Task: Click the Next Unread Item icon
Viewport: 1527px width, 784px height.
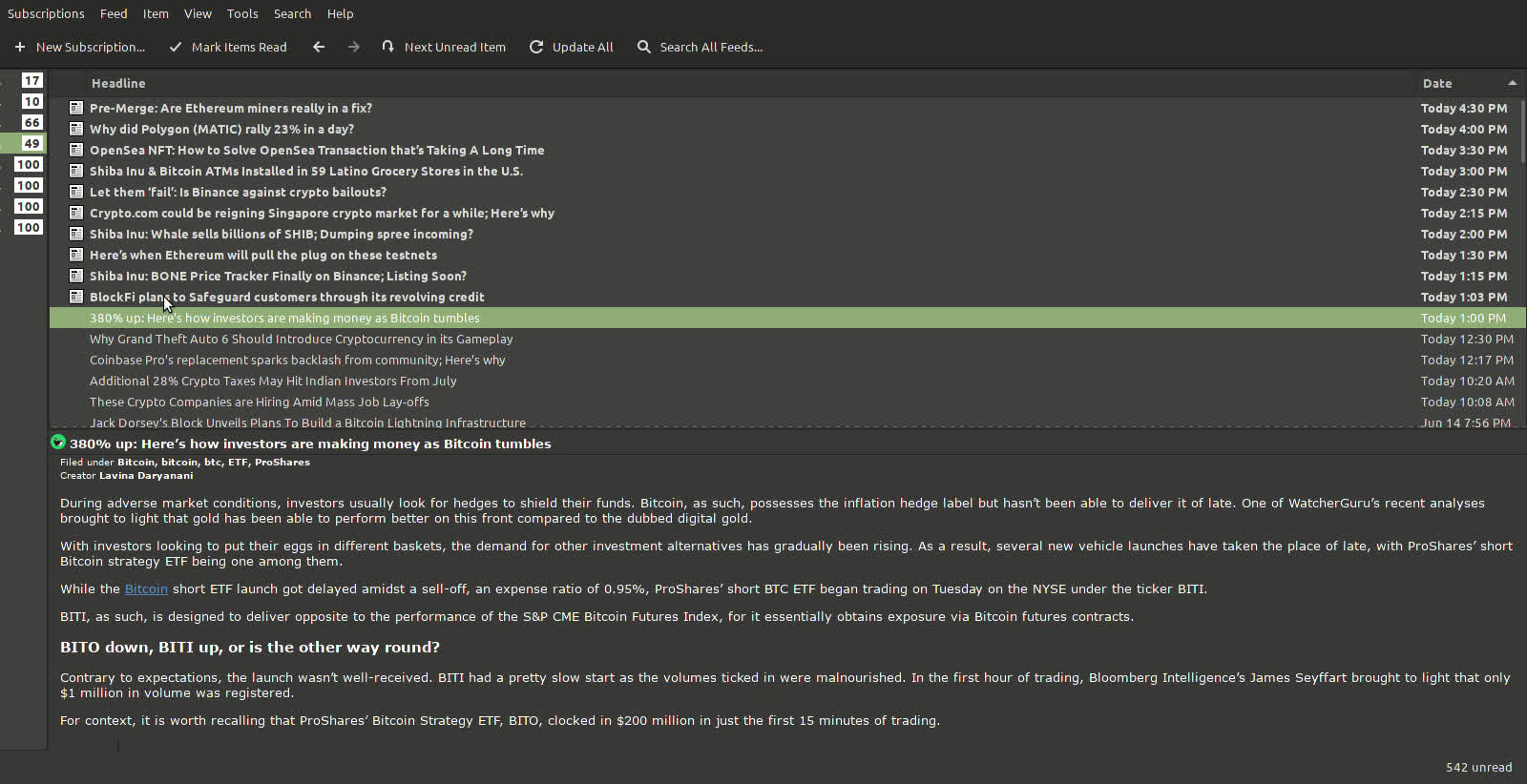Action: (387, 47)
